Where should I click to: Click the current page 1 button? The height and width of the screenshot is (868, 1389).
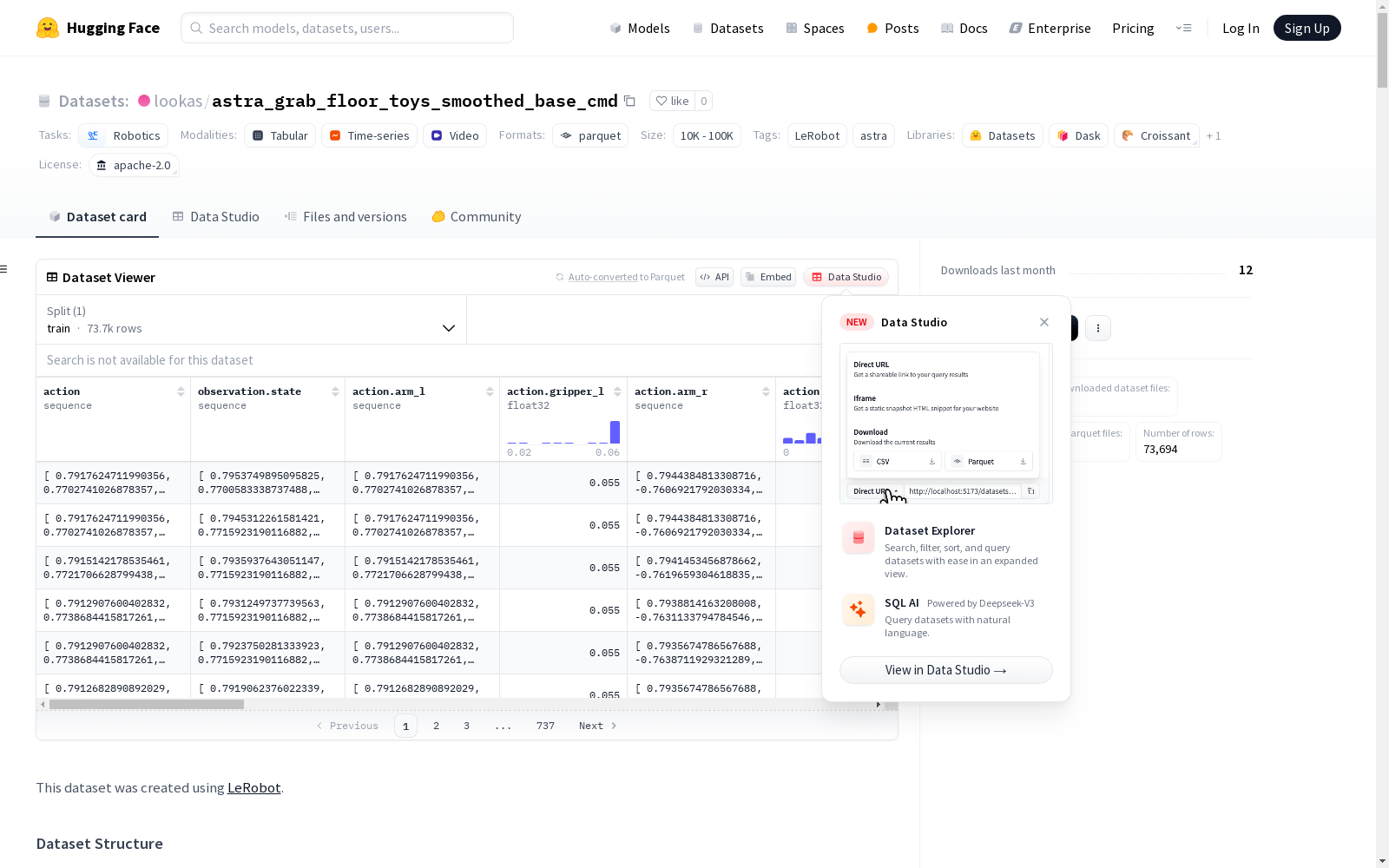coord(405,726)
